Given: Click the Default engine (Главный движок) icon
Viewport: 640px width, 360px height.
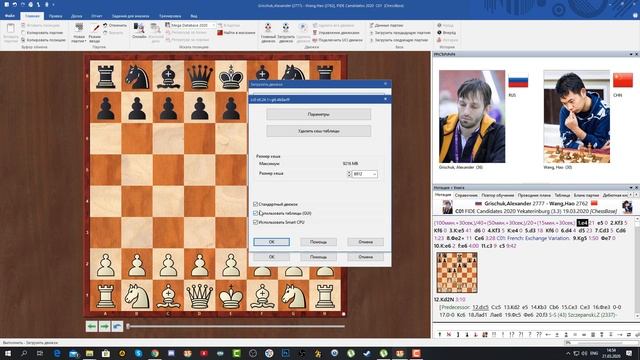Looking at the screenshot, I should pos(268,28).
